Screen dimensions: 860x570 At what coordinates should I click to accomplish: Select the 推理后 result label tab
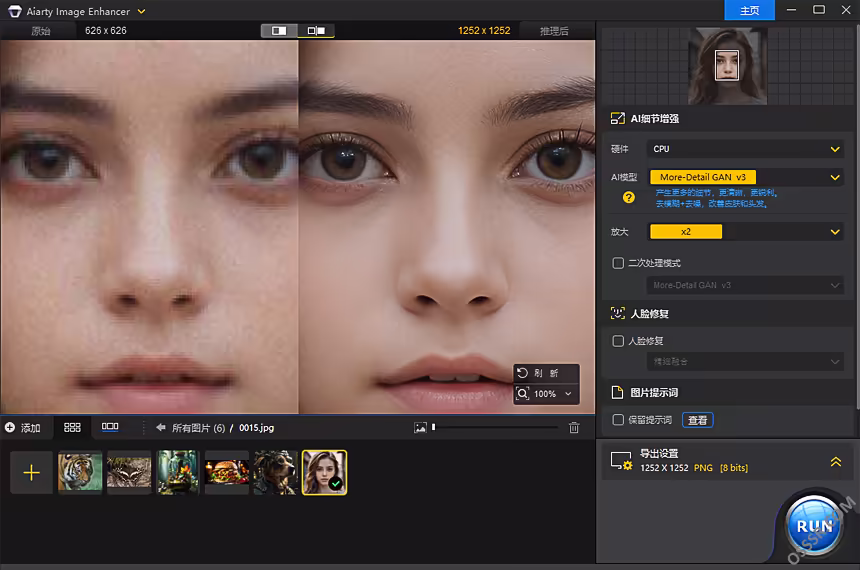pyautogui.click(x=554, y=31)
